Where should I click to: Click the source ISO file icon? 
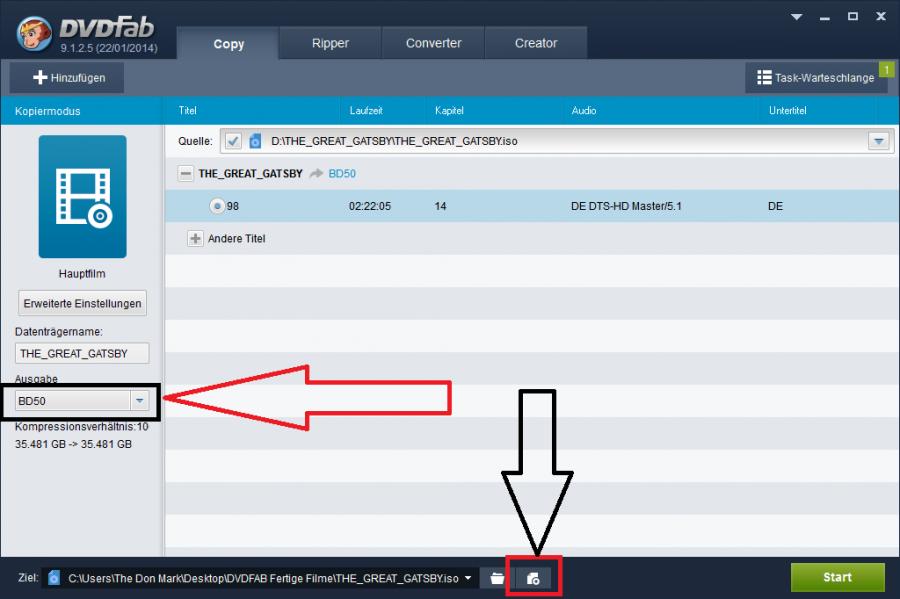pos(255,141)
